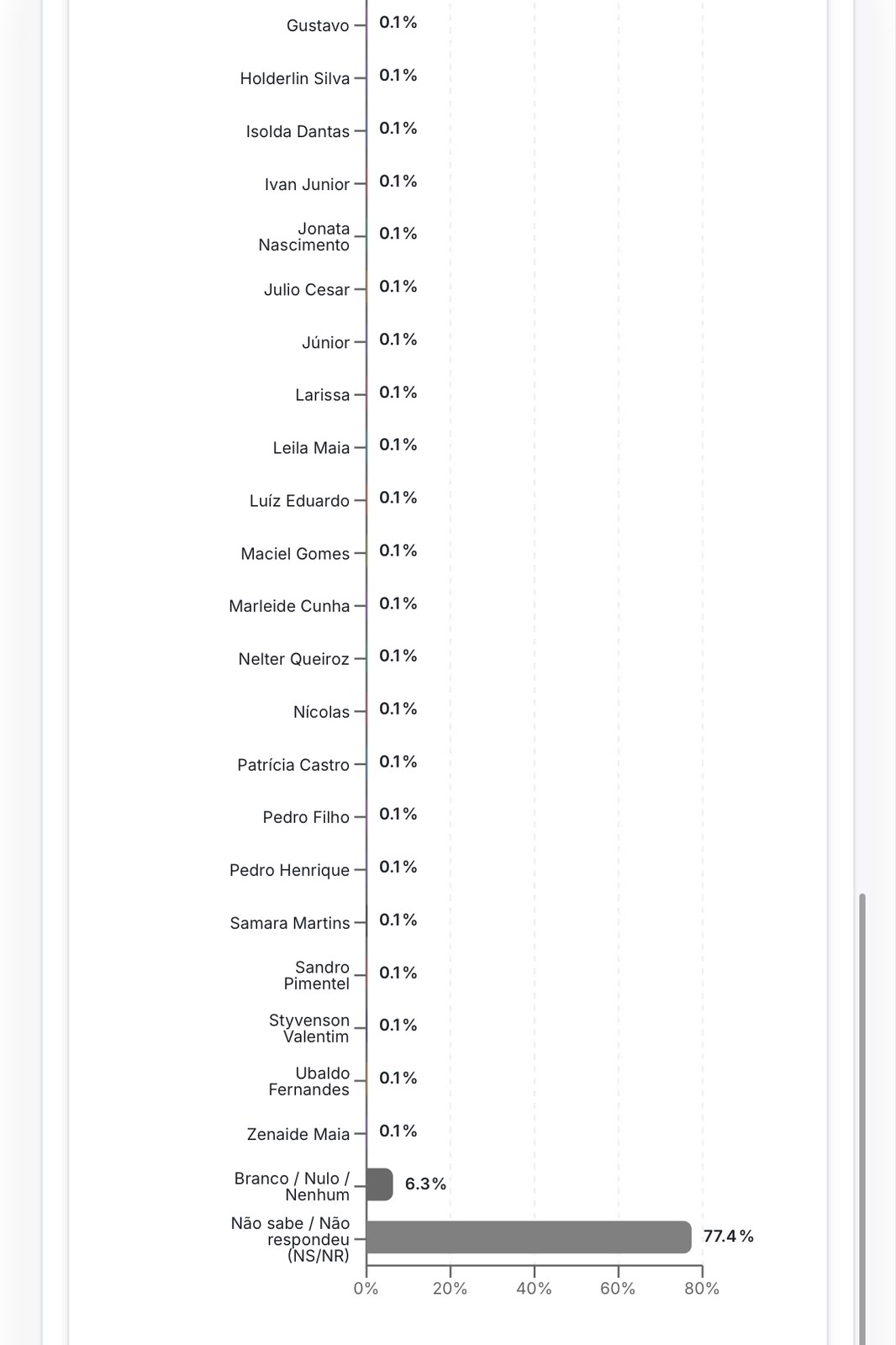Screen dimensions: 896x1345
Task: Select the Samara Martins label
Action: coord(290,923)
